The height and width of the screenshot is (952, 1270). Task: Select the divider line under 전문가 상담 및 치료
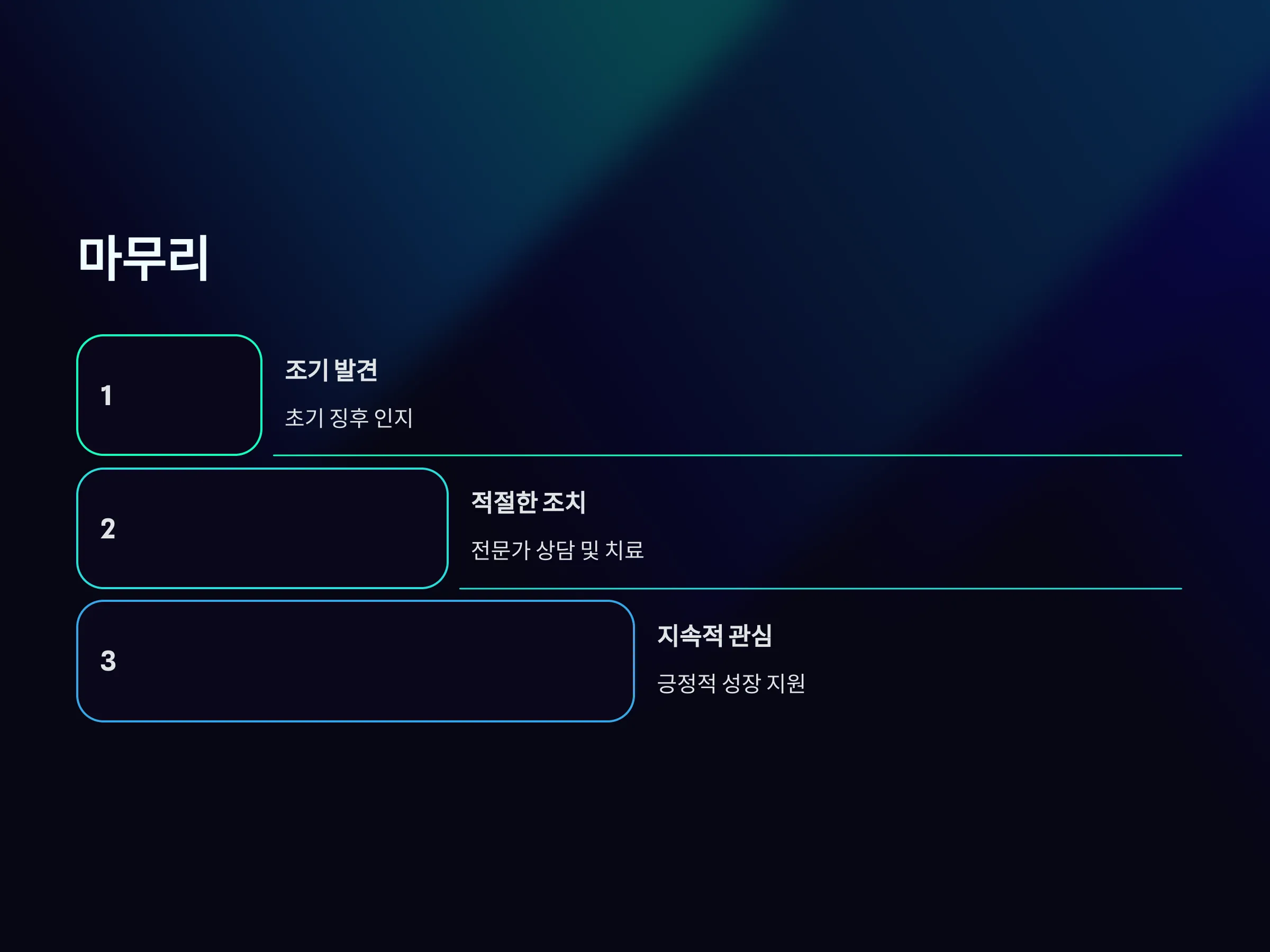[x=820, y=588]
